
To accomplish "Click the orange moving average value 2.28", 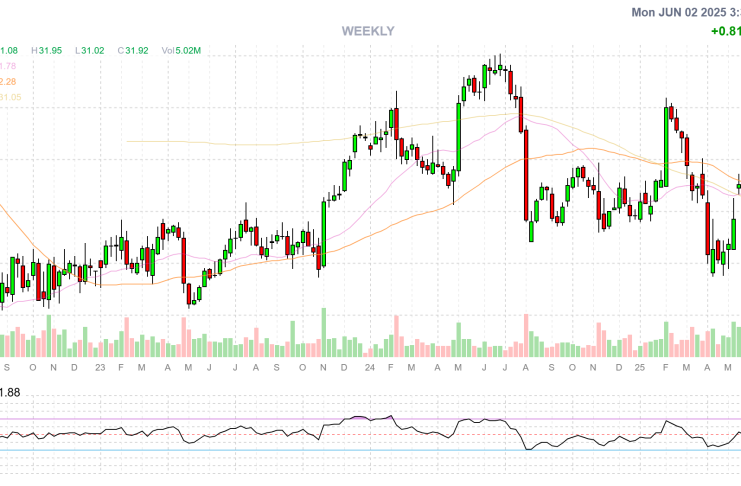I will 8,82.
